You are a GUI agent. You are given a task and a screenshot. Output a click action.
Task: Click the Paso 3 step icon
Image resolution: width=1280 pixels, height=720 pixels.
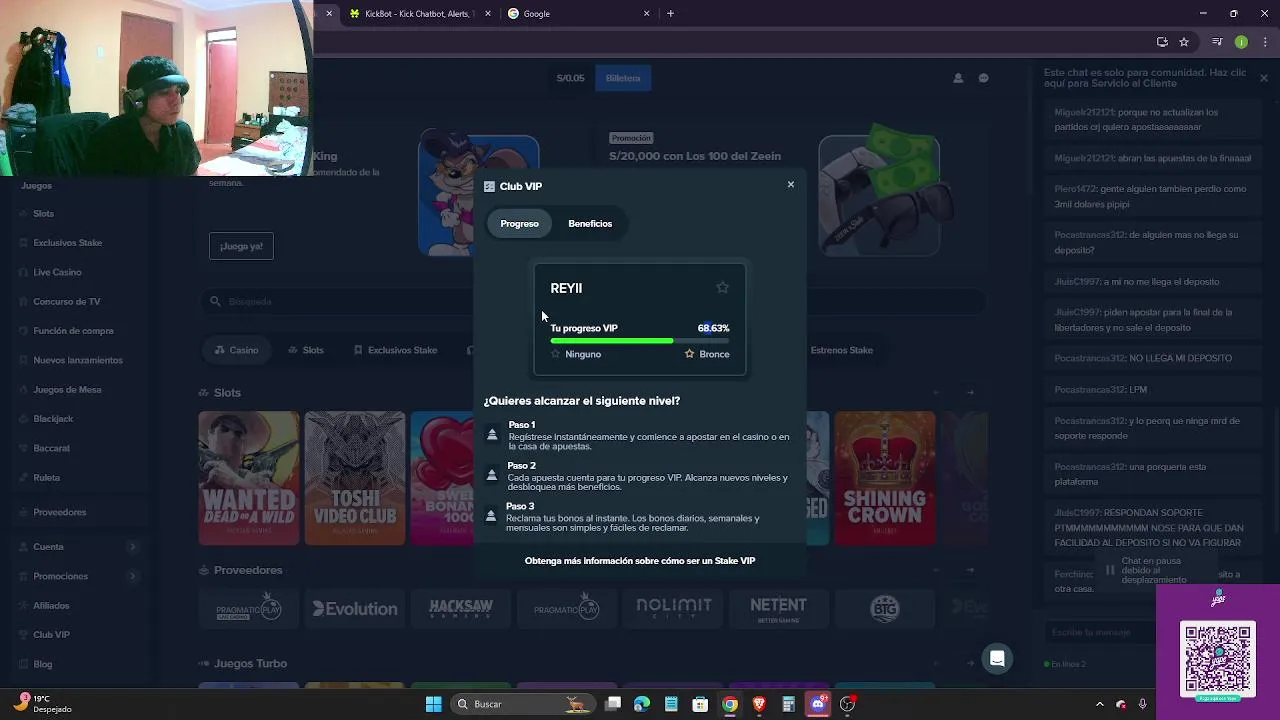(x=491, y=516)
